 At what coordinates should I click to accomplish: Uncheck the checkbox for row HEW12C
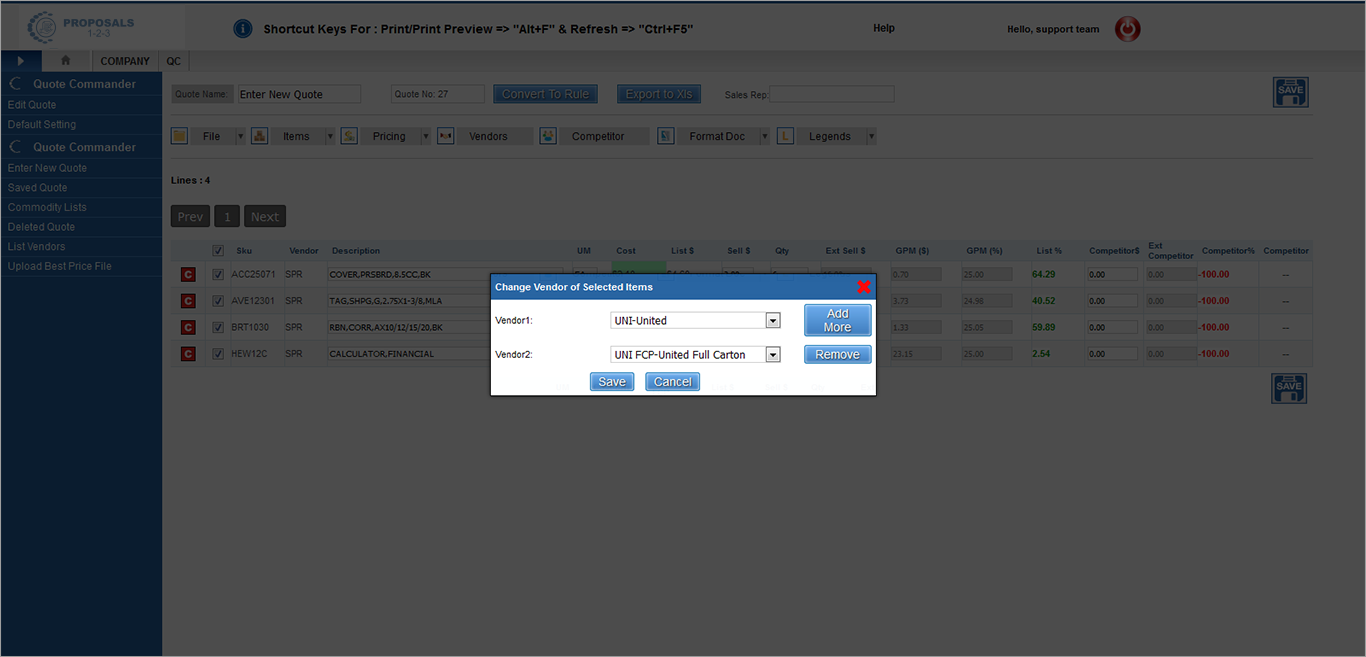coord(218,354)
